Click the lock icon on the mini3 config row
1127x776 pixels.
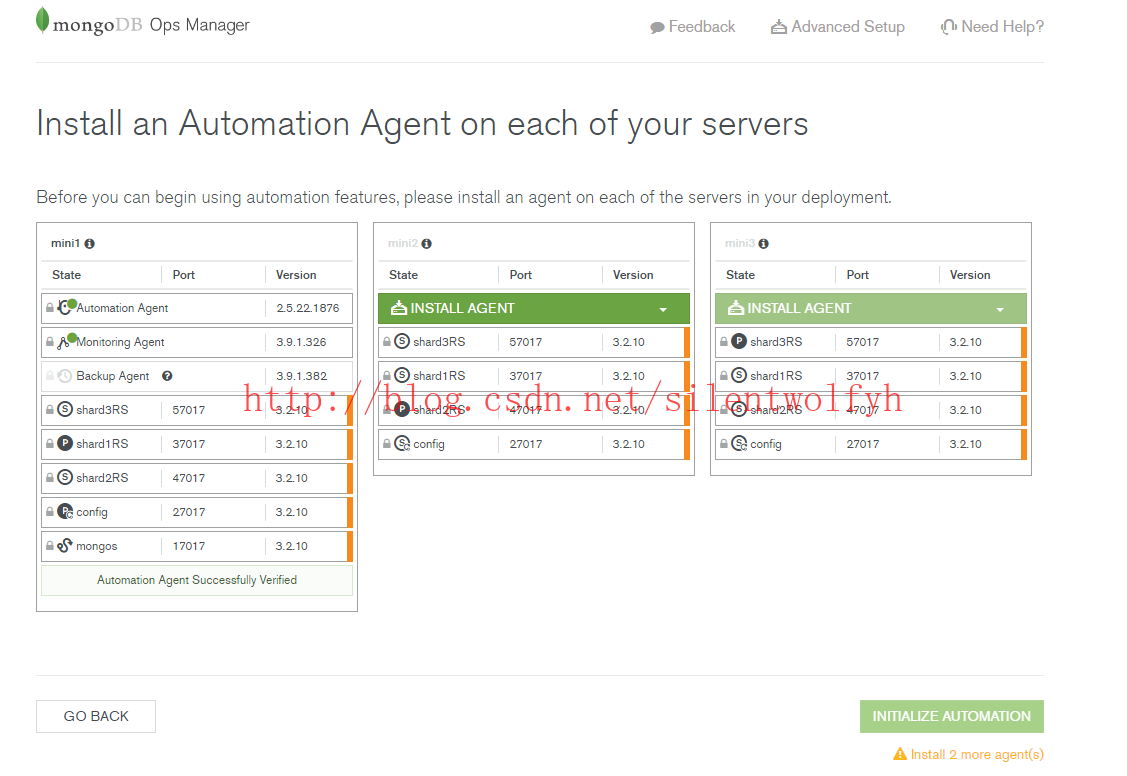(724, 444)
